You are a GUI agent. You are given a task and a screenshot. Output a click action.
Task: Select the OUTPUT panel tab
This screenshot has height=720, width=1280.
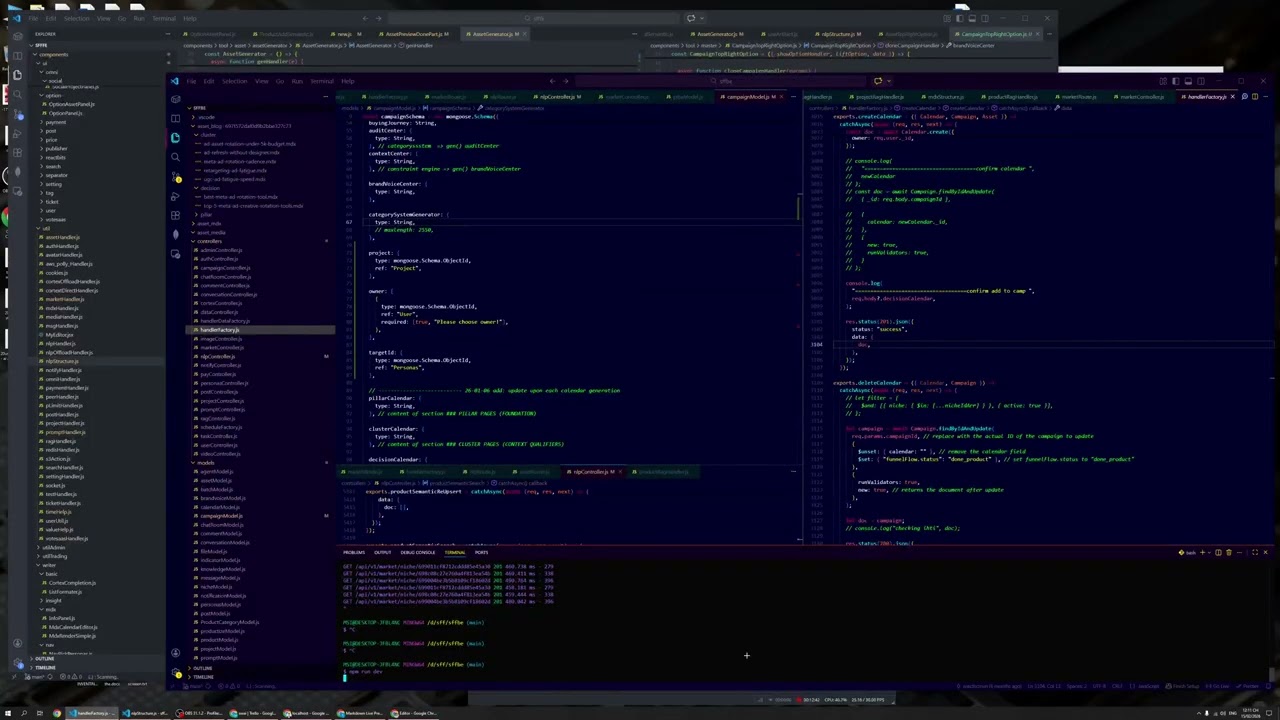(383, 552)
